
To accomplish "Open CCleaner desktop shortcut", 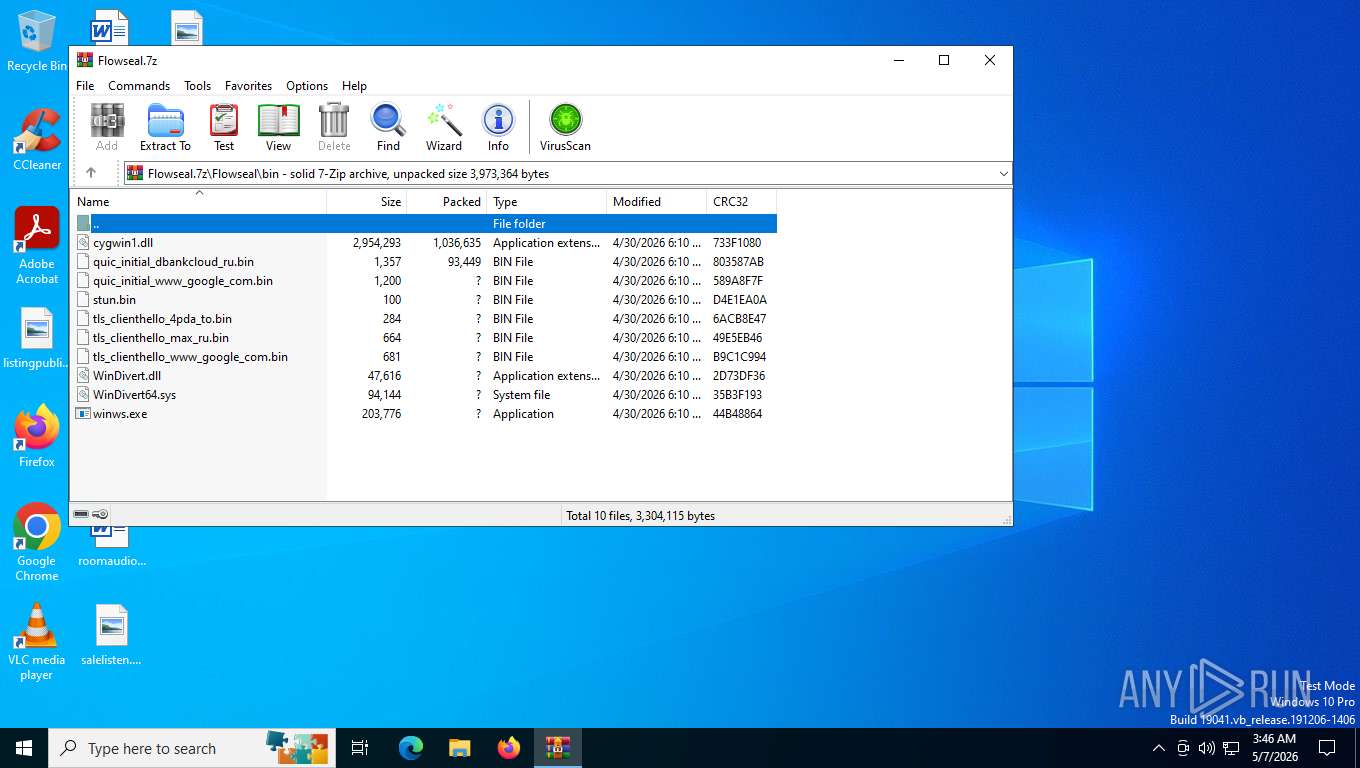I will [x=37, y=139].
